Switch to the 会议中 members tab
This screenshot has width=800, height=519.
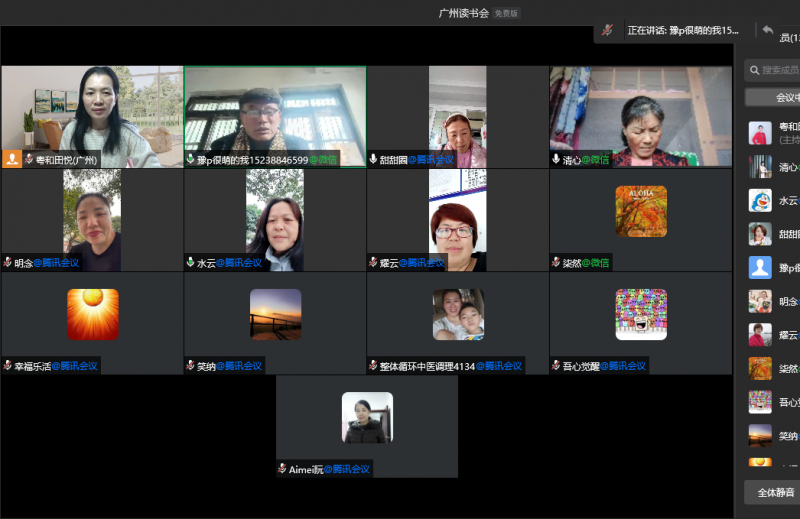coord(773,97)
